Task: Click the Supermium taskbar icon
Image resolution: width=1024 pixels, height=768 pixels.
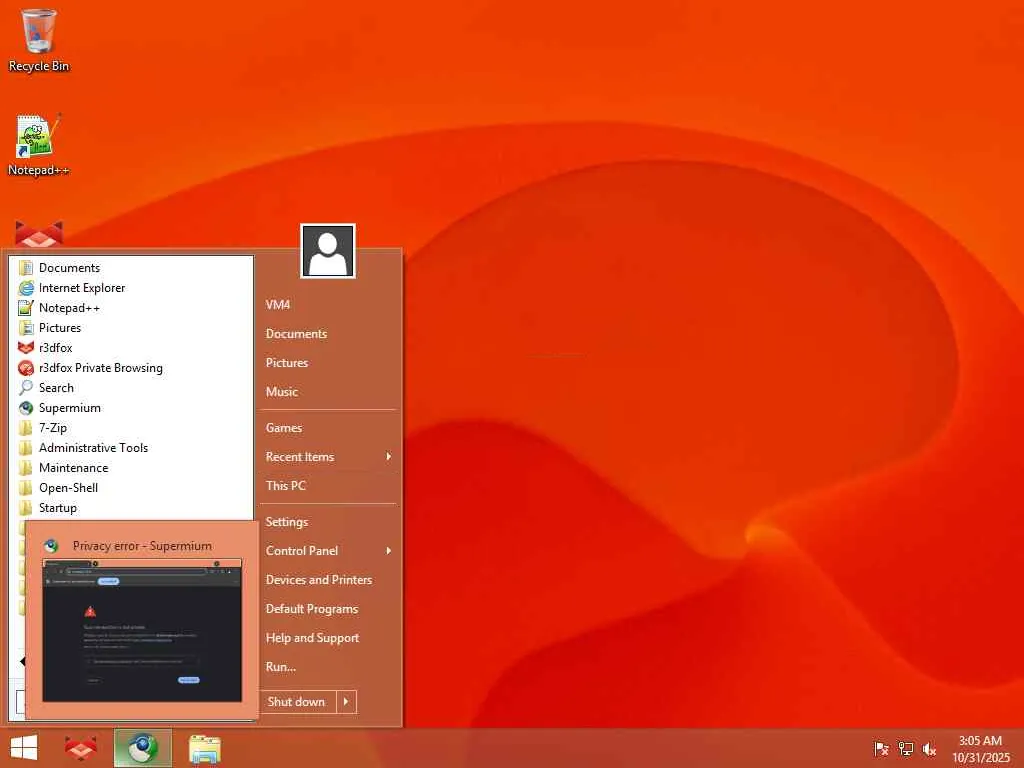Action: [142, 748]
